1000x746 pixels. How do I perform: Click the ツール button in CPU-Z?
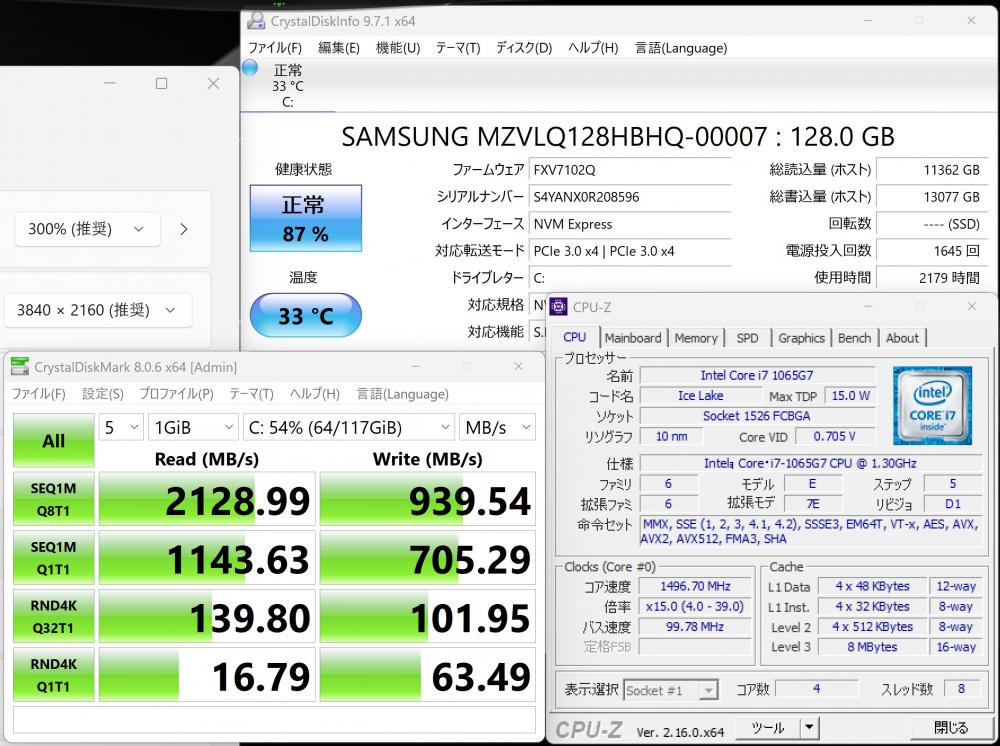pos(768,728)
